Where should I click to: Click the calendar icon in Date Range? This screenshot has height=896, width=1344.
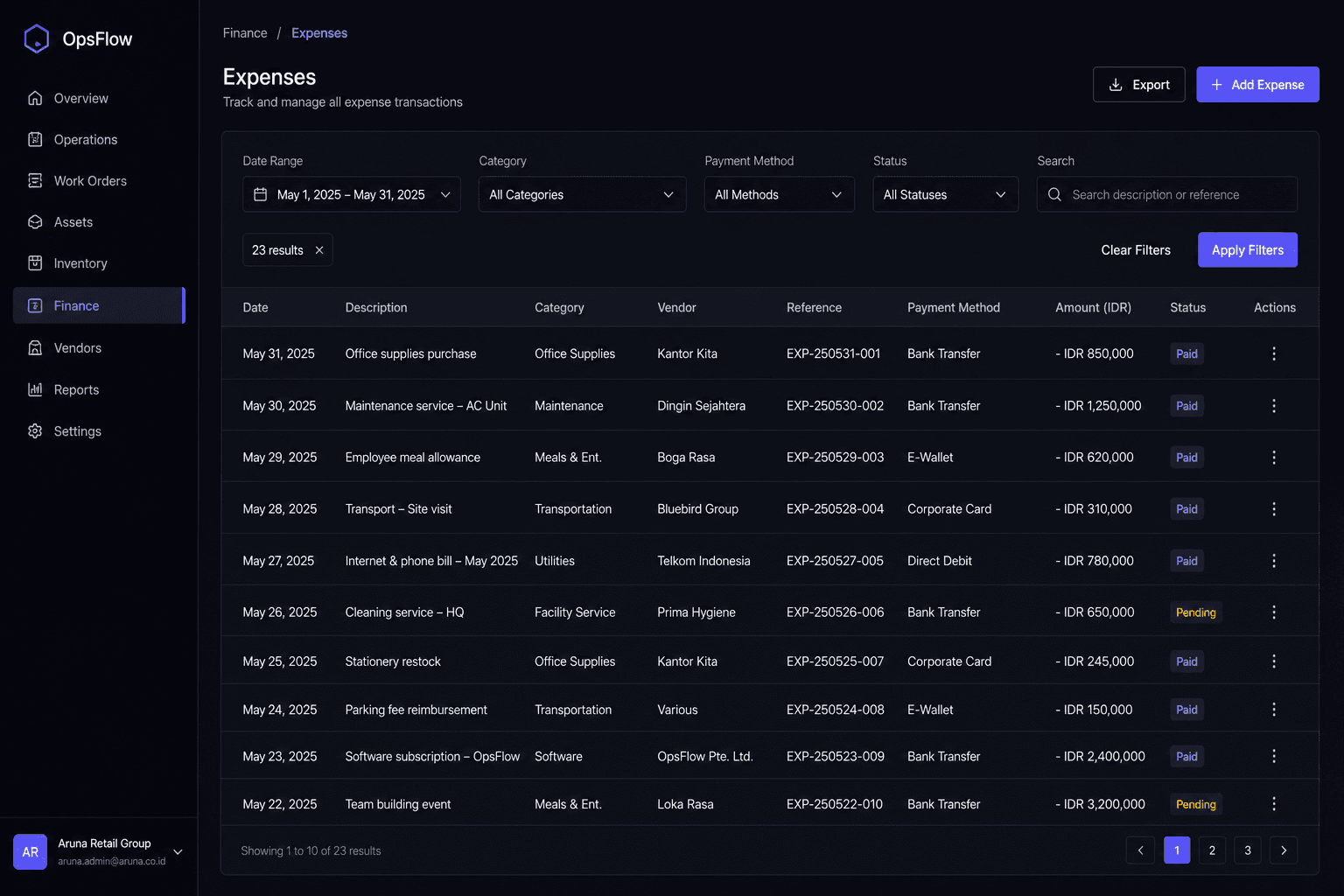260,194
